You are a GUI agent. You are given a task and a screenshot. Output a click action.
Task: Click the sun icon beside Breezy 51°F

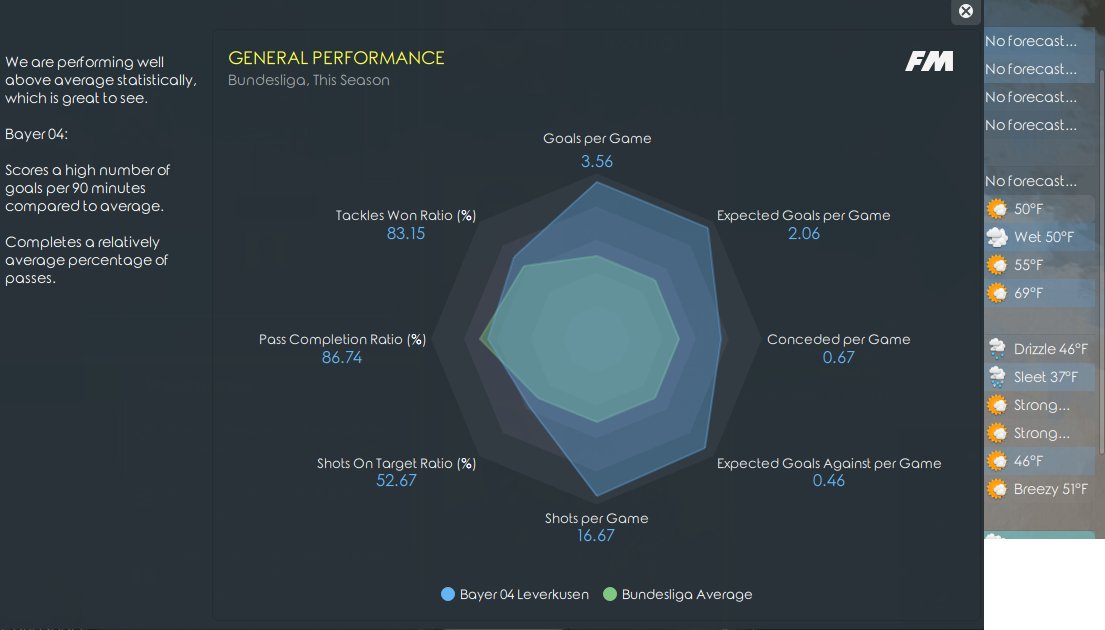[997, 488]
